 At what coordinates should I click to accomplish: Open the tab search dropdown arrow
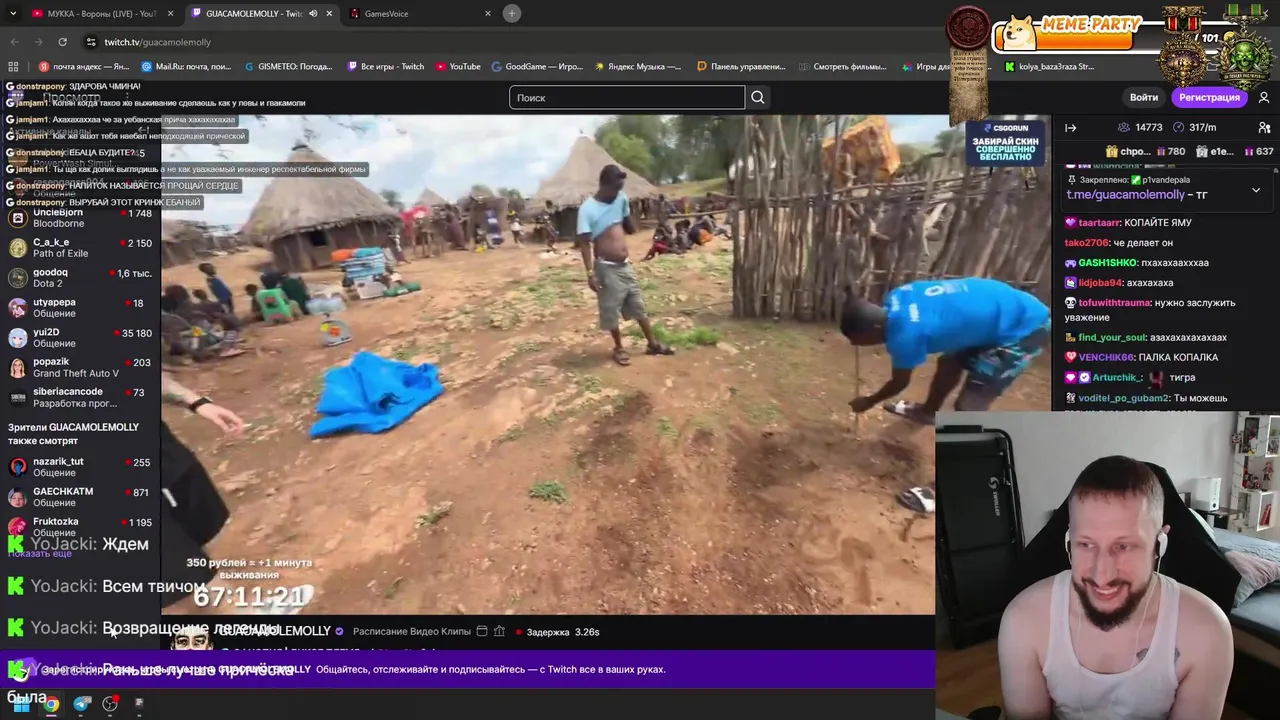tap(13, 14)
